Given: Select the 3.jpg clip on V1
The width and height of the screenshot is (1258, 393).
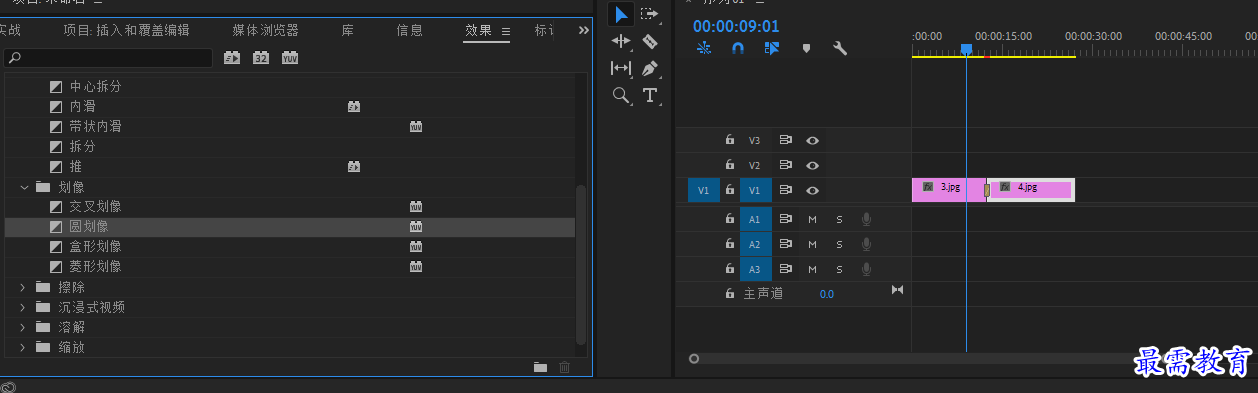Looking at the screenshot, I should (949, 189).
